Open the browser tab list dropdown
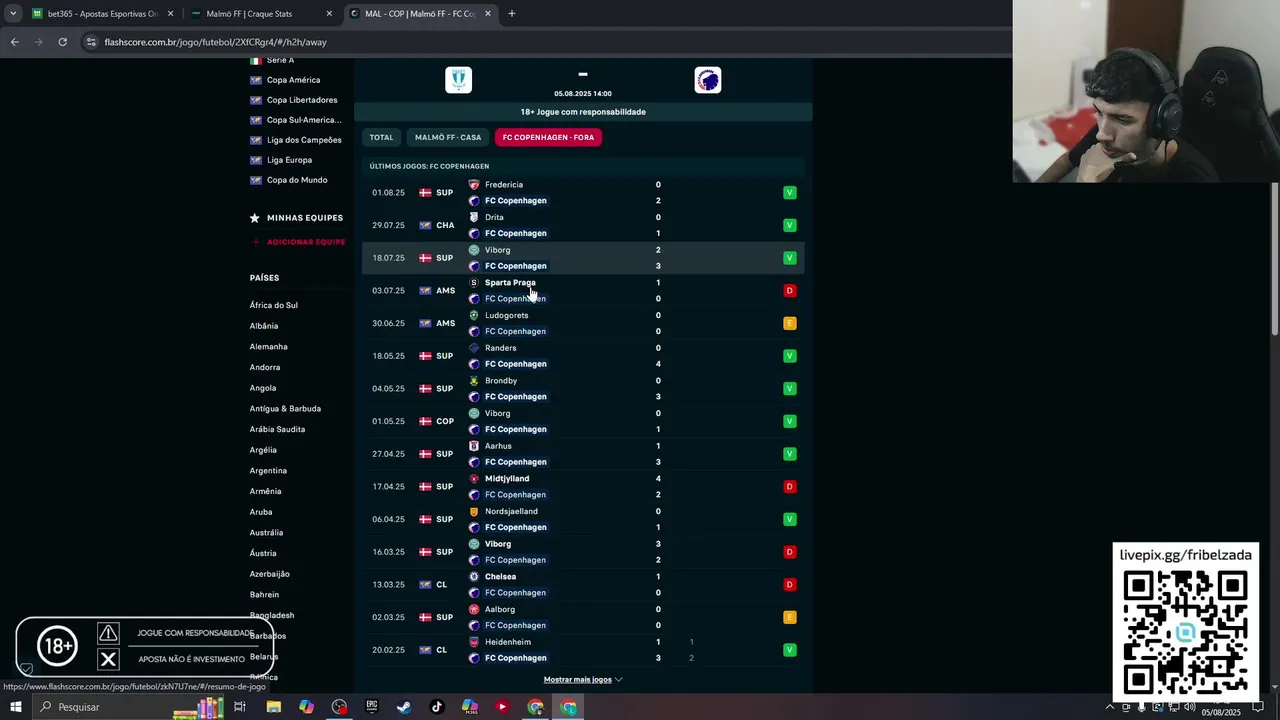Image resolution: width=1280 pixels, height=720 pixels. (13, 14)
